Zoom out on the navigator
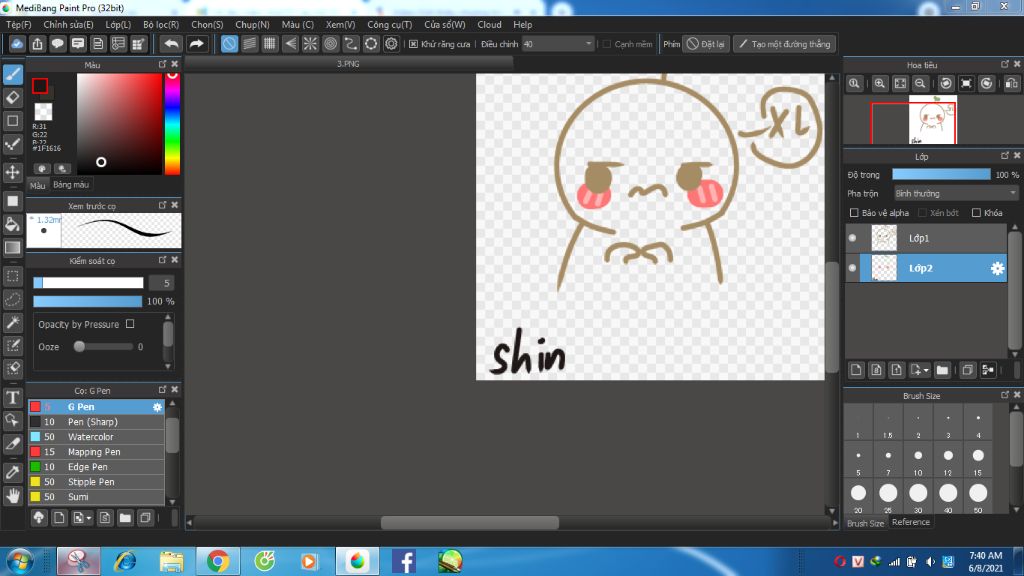This screenshot has height=576, width=1024. pyautogui.click(x=920, y=84)
